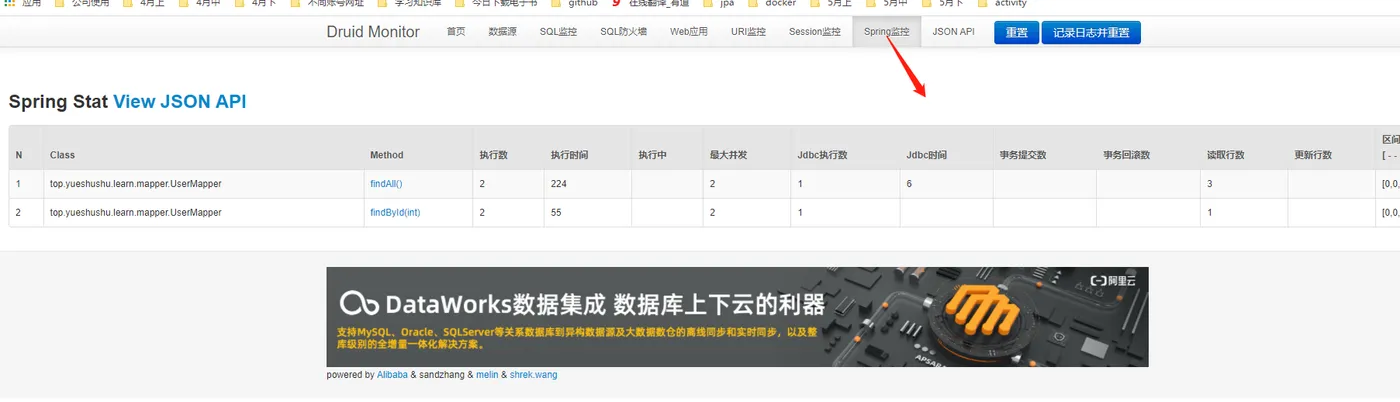Viewport: 1400px width, 402px height.
Task: Click 记录日志并重置 button
Action: [1091, 33]
